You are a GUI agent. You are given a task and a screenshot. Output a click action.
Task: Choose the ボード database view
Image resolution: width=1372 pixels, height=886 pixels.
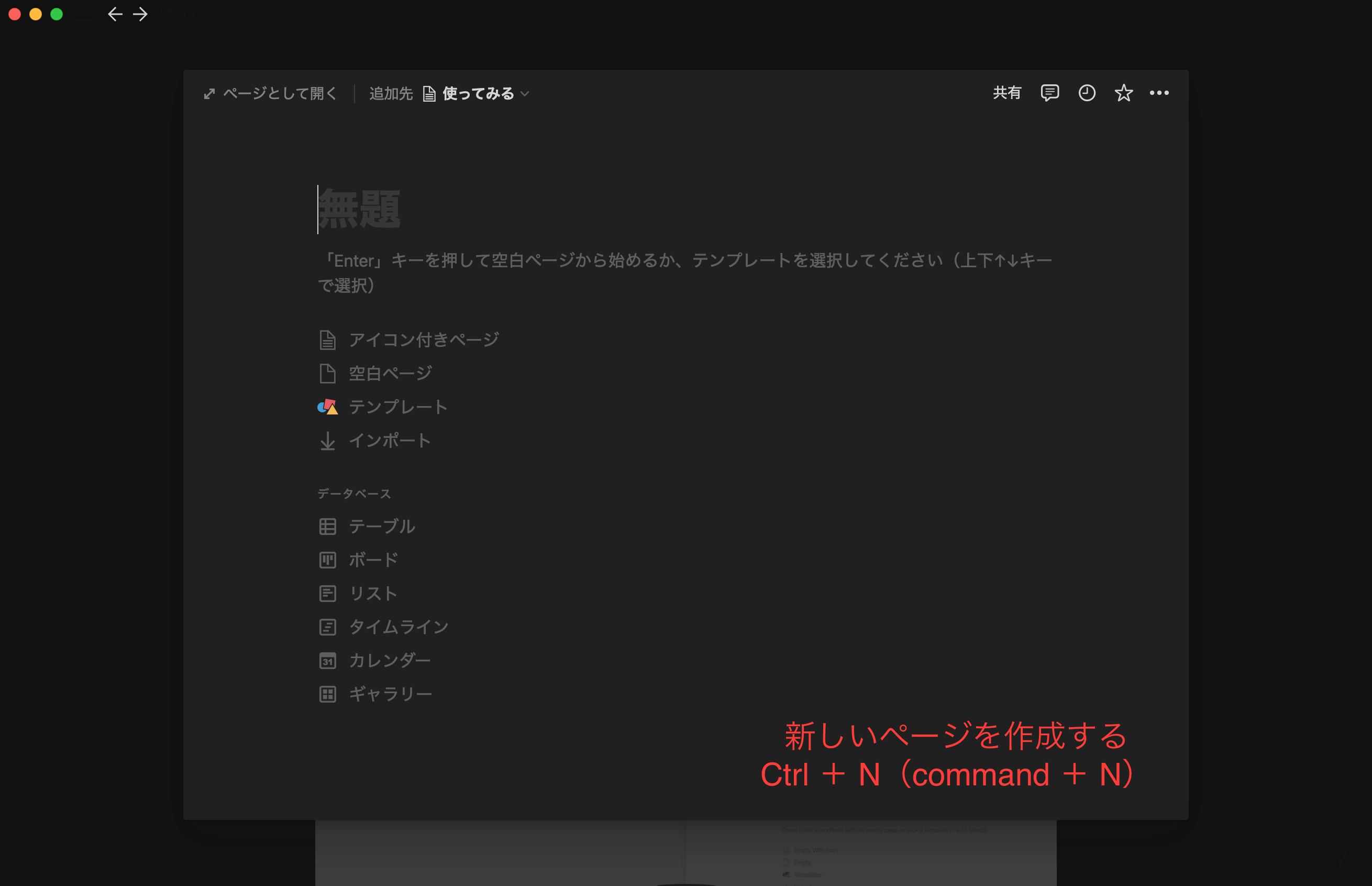click(373, 560)
